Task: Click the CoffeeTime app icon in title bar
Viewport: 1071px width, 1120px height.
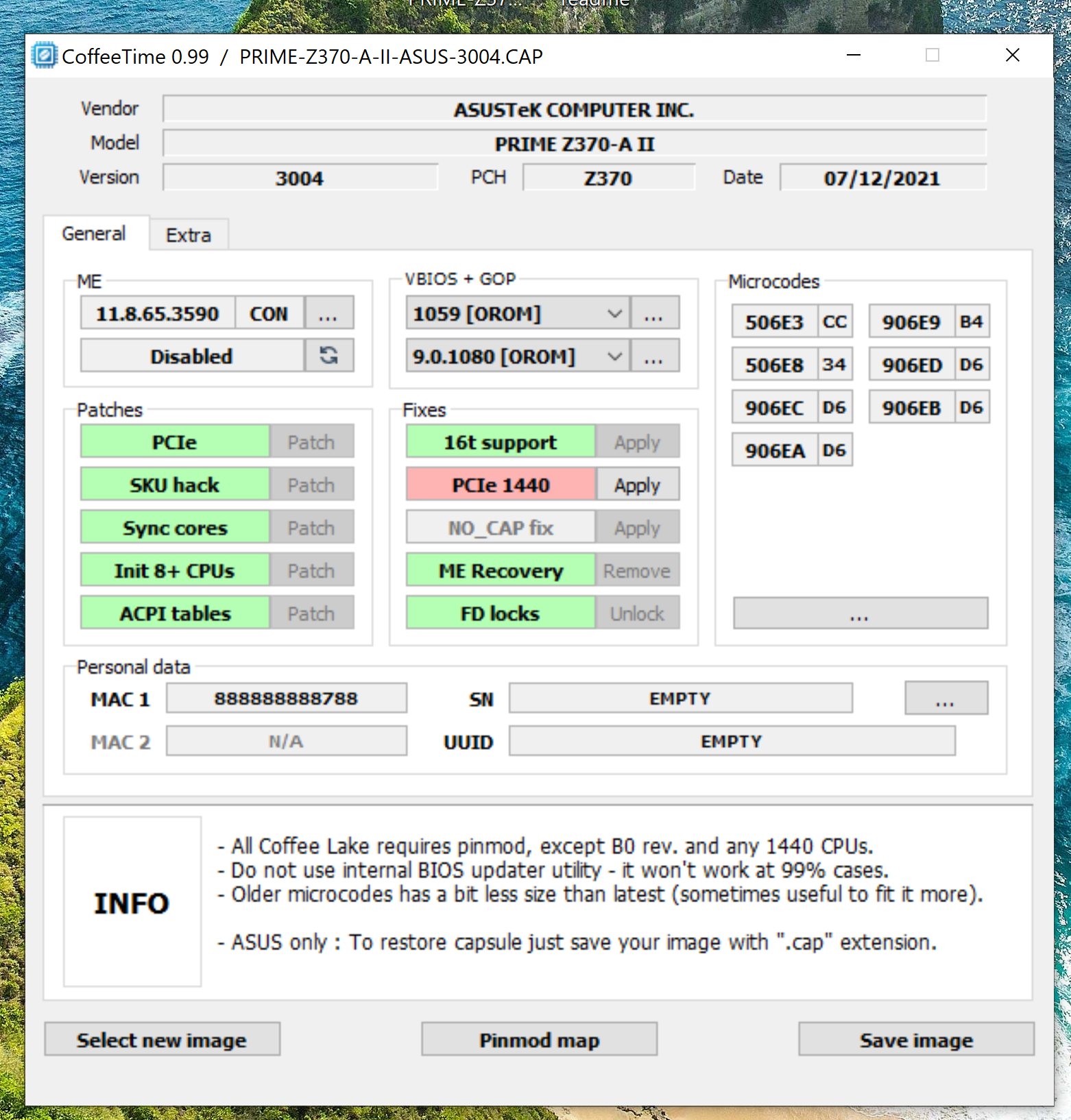Action: 45,56
